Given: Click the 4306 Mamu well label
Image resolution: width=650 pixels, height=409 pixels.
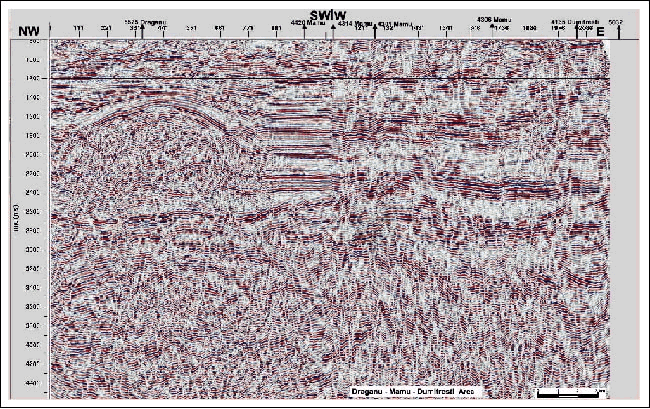Looking at the screenshot, I should pos(494,19).
